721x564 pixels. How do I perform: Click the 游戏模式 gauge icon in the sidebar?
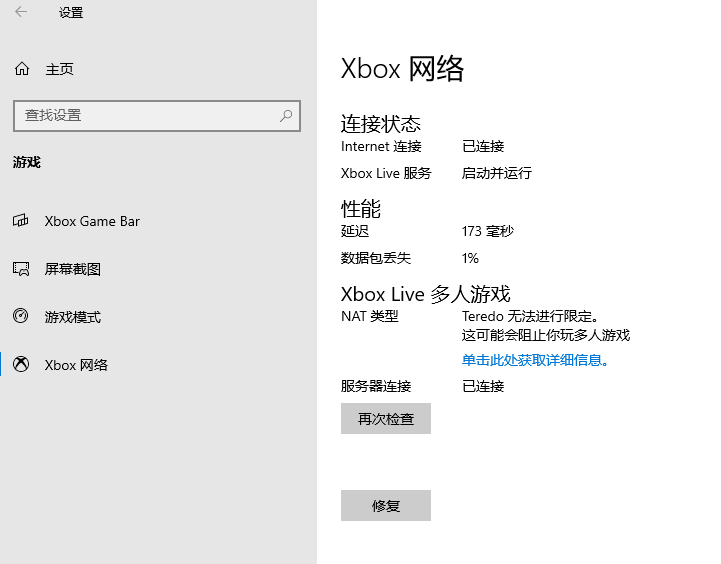pos(21,317)
